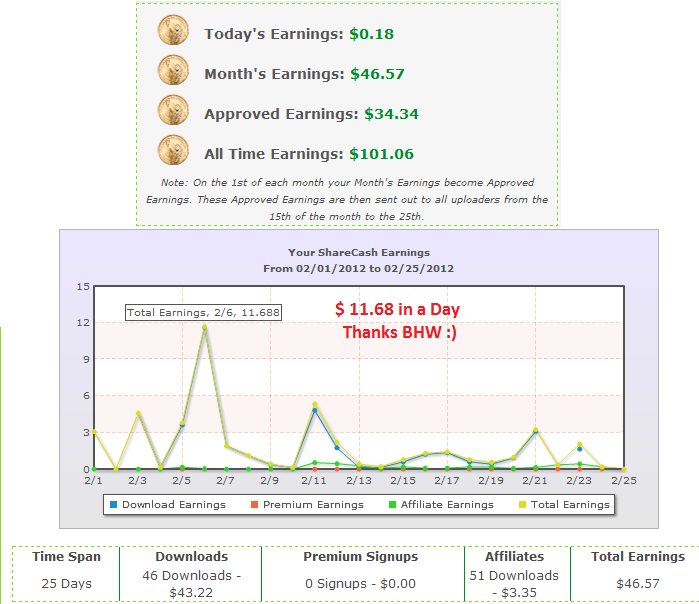Click the coin icon beside Approved Earnings
Viewport: 699px width, 604px height.
173,110
